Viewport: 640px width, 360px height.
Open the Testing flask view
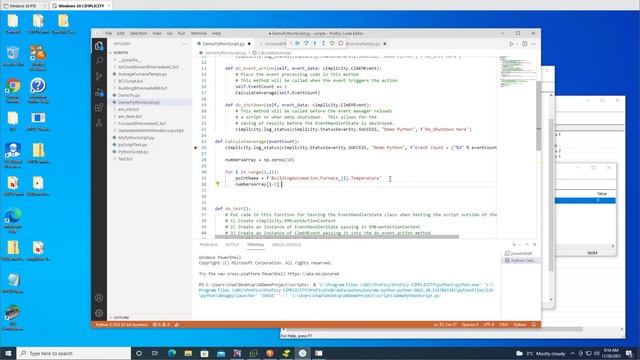[99, 123]
